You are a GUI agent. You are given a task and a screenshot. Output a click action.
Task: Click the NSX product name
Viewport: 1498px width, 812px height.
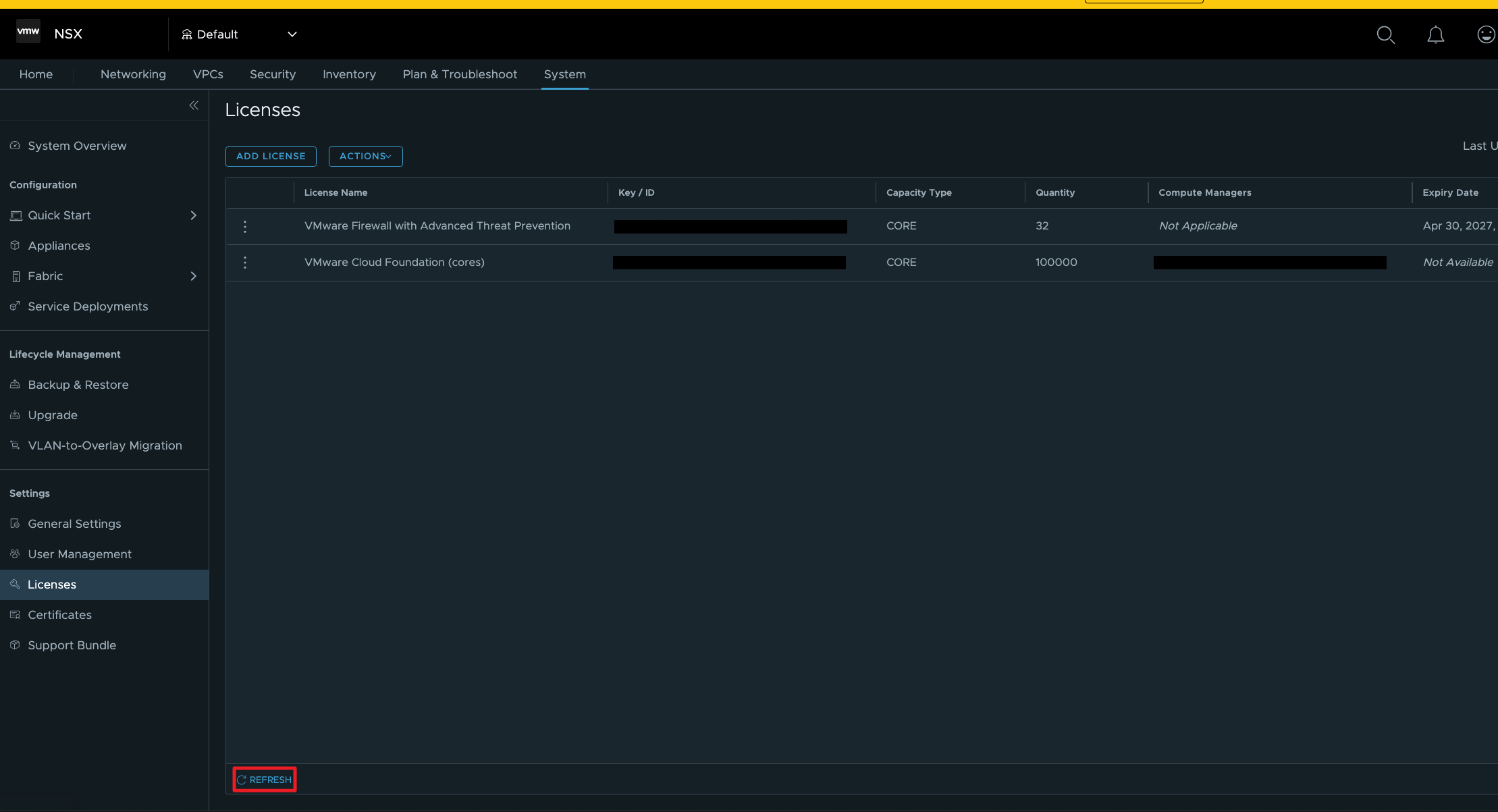coord(68,34)
